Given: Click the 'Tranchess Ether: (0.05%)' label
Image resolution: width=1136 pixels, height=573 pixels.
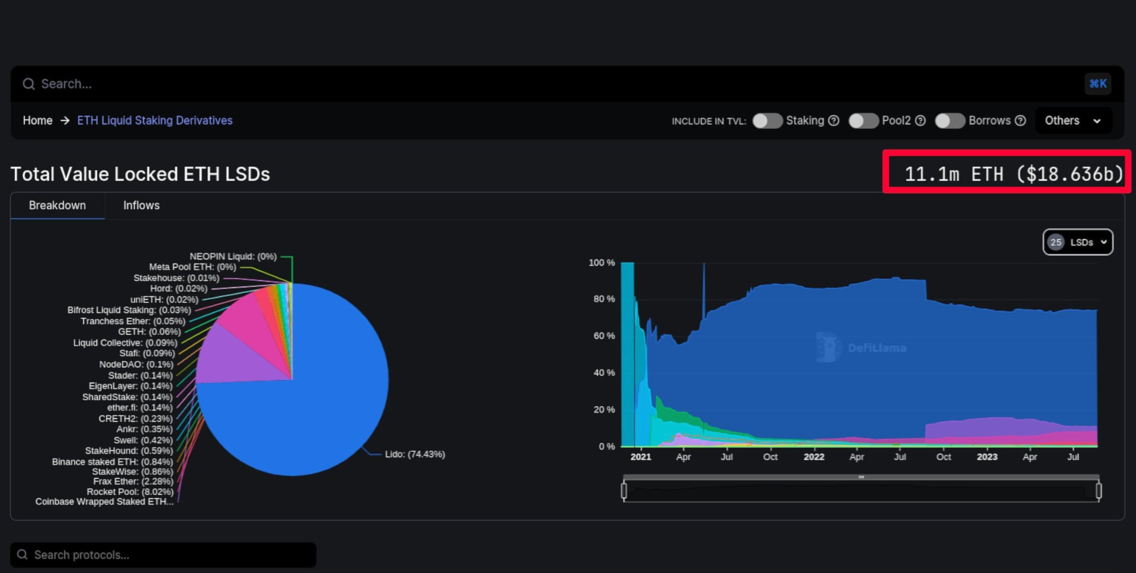Looking at the screenshot, I should click(x=133, y=321).
